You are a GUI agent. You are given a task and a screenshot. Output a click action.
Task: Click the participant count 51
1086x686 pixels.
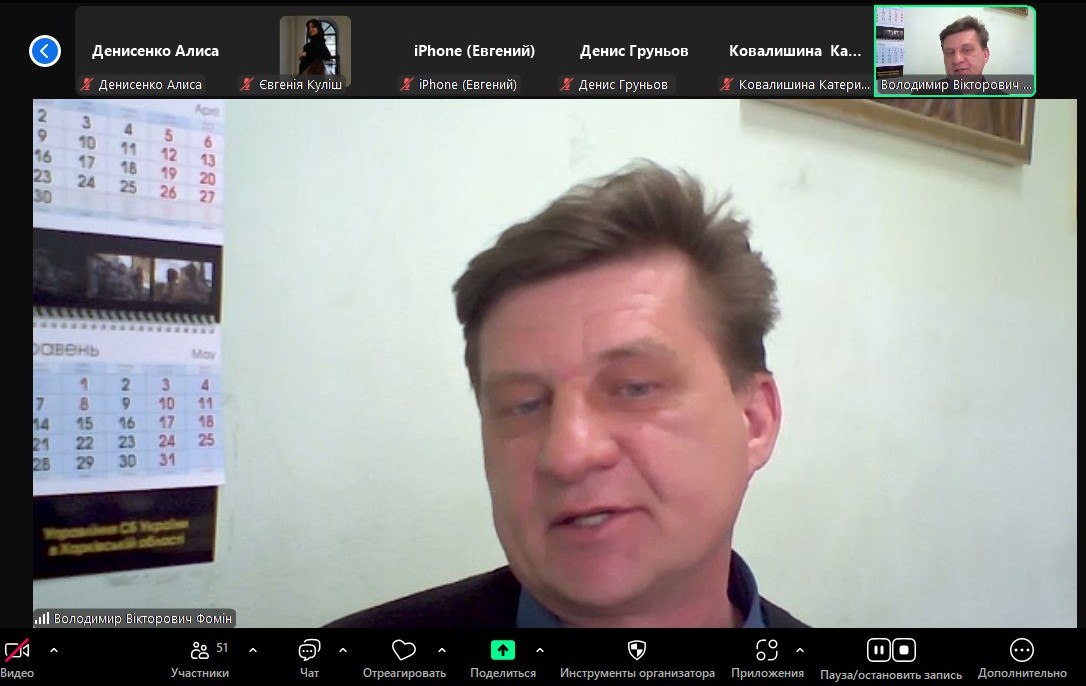222,648
